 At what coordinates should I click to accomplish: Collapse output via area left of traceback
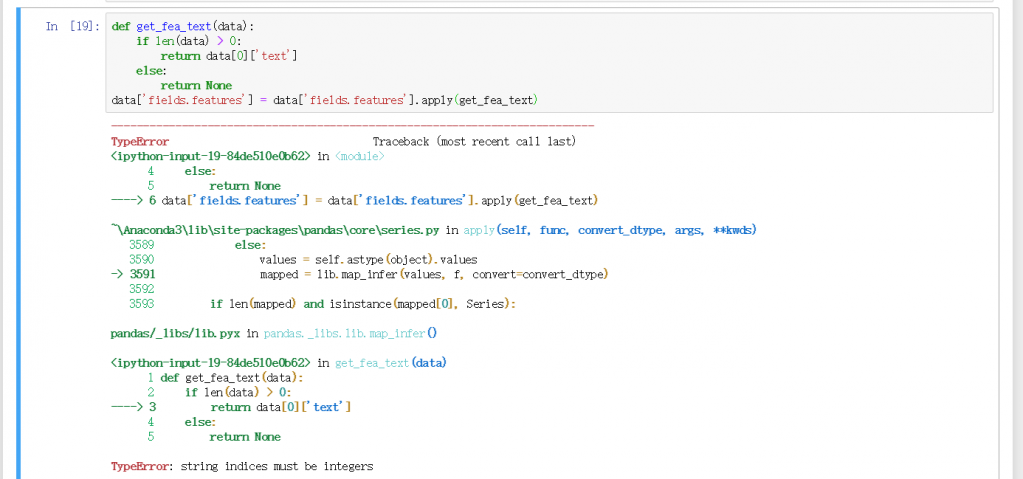point(60,300)
